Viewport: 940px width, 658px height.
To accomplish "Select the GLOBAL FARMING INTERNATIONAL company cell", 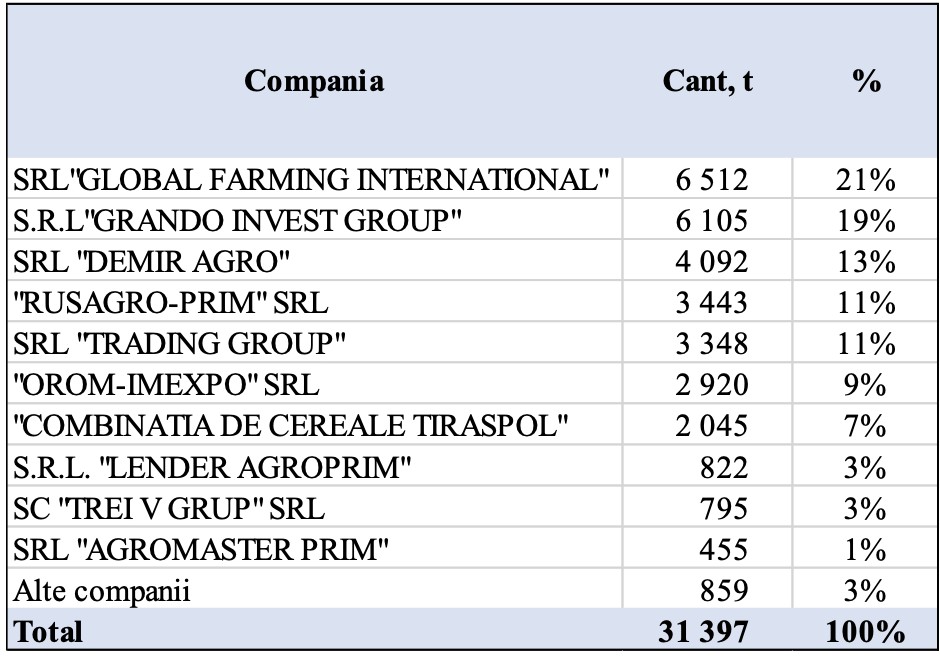I will pos(311,181).
